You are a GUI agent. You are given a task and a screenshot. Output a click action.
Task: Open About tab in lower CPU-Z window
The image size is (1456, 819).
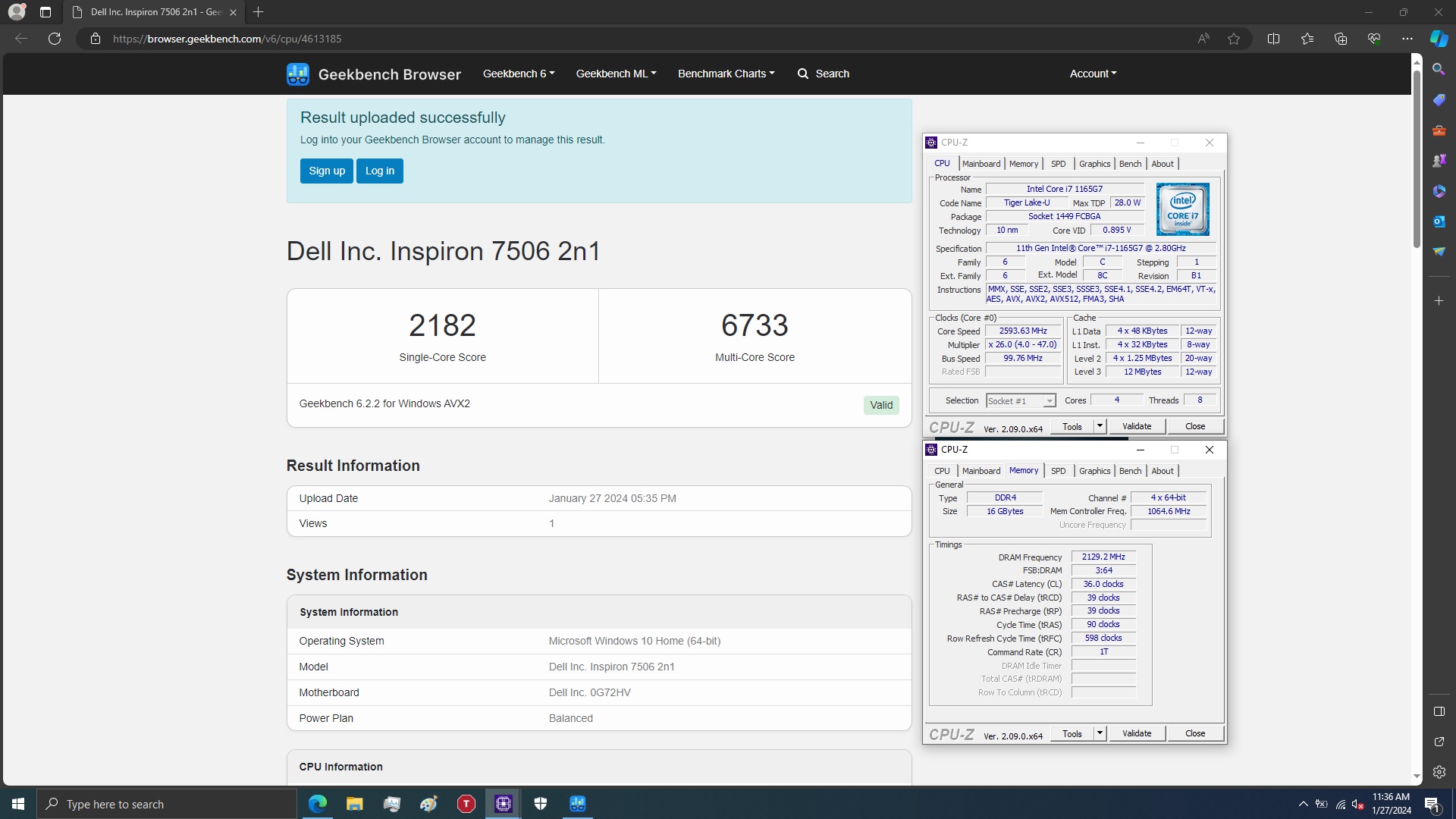[1163, 471]
